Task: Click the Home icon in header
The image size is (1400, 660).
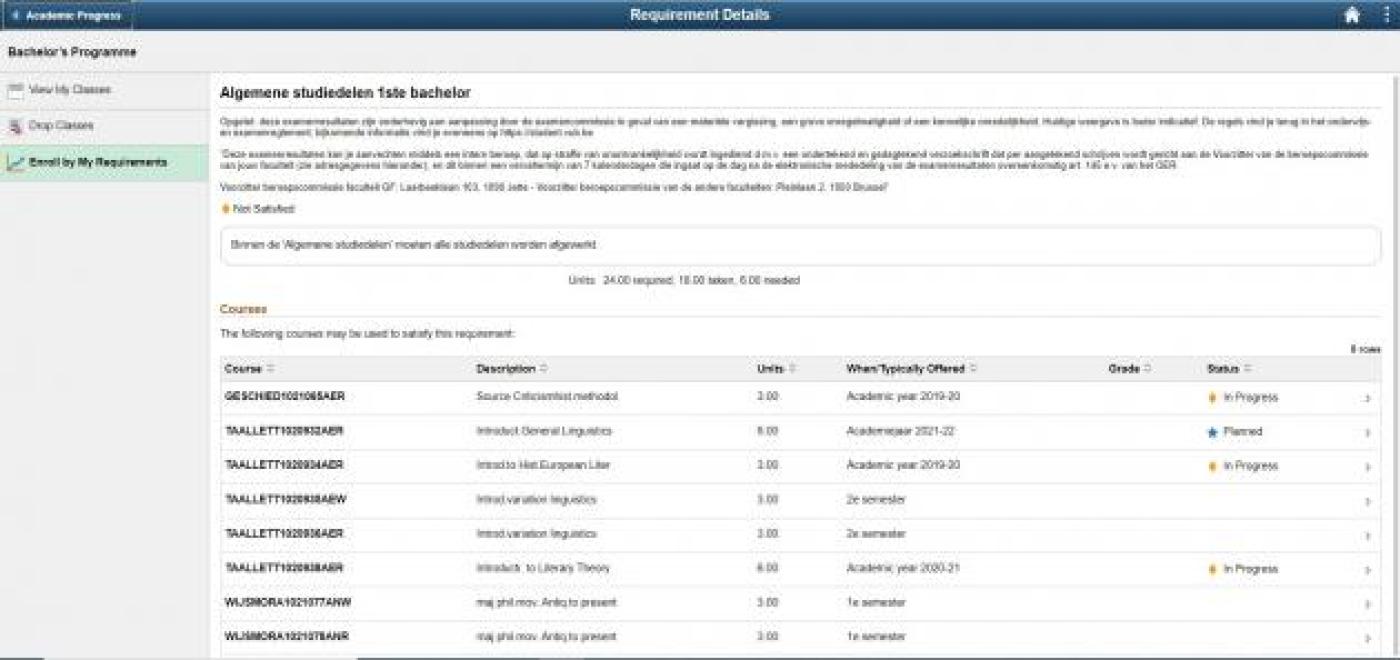Action: point(1352,15)
